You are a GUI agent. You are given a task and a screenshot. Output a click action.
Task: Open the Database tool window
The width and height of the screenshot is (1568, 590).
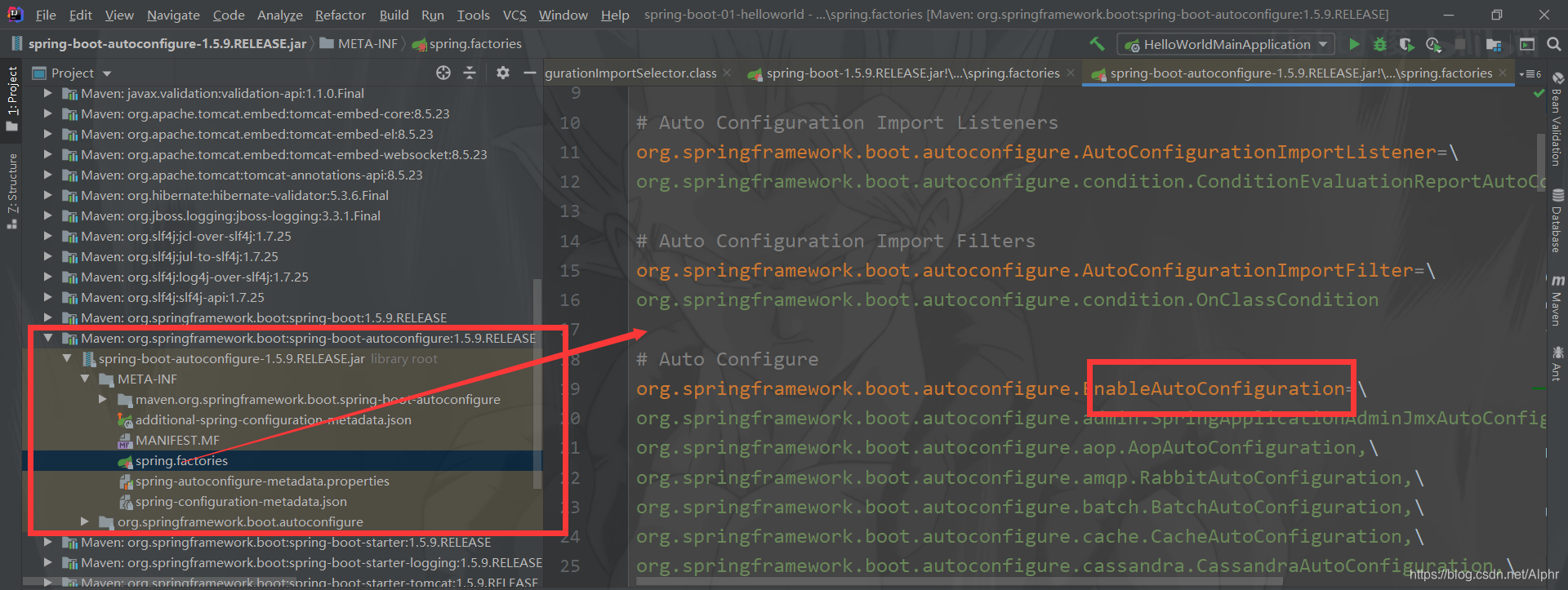[1557, 220]
